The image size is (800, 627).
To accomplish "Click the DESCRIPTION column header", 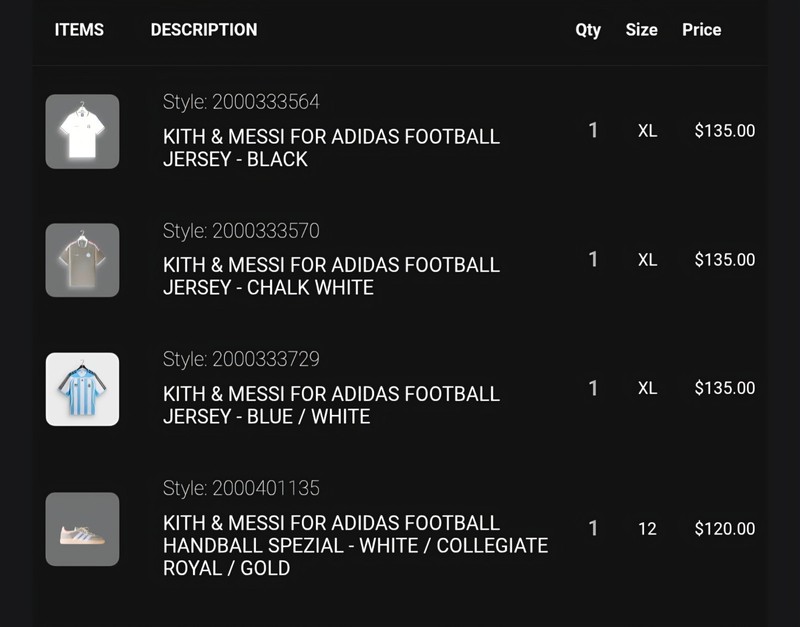I will [204, 30].
